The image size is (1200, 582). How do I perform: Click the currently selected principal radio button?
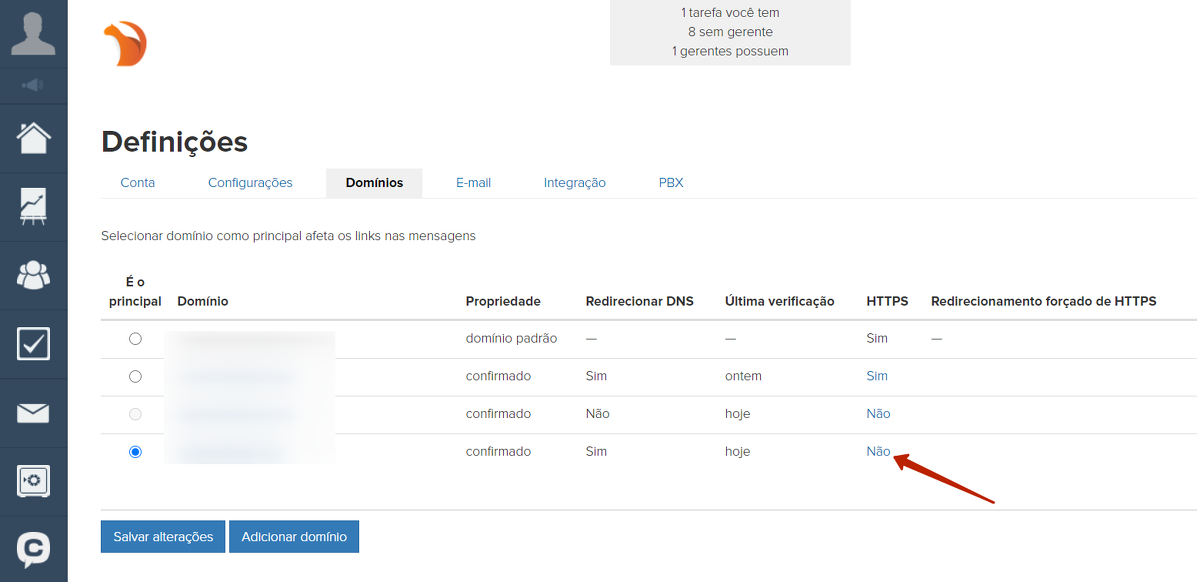(x=135, y=452)
